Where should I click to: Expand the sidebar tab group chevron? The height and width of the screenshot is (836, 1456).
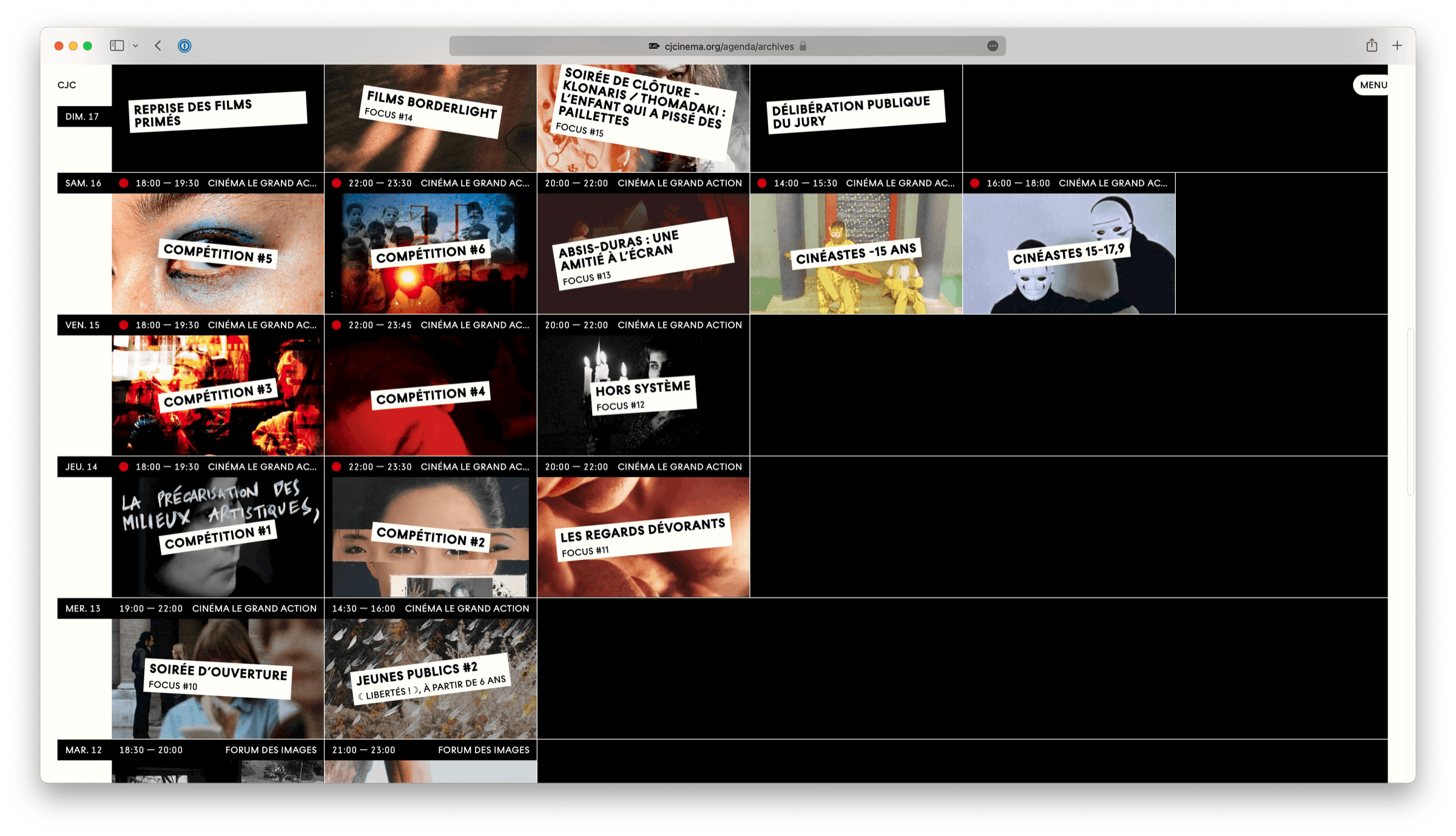point(135,46)
